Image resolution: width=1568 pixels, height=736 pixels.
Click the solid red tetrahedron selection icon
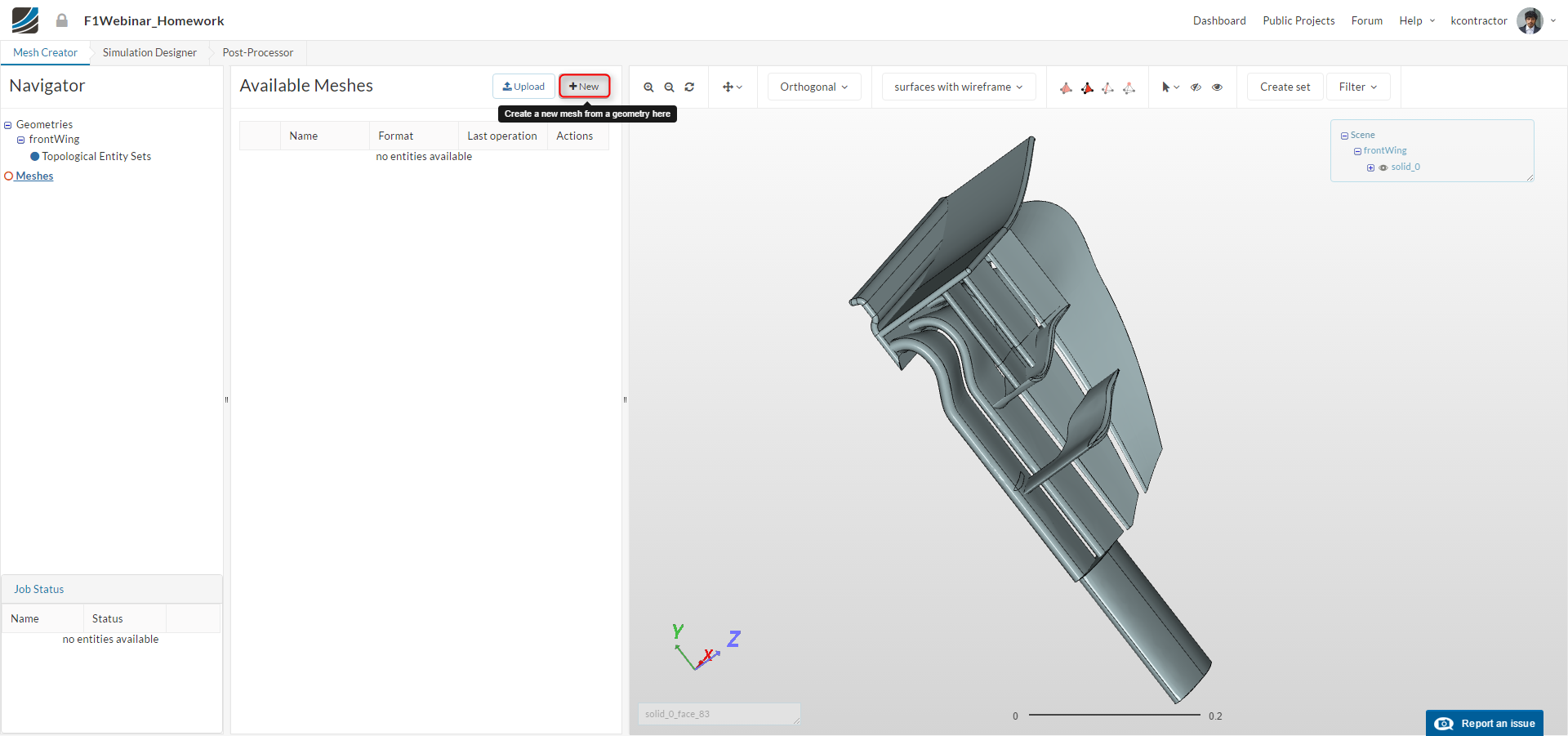coord(1087,88)
